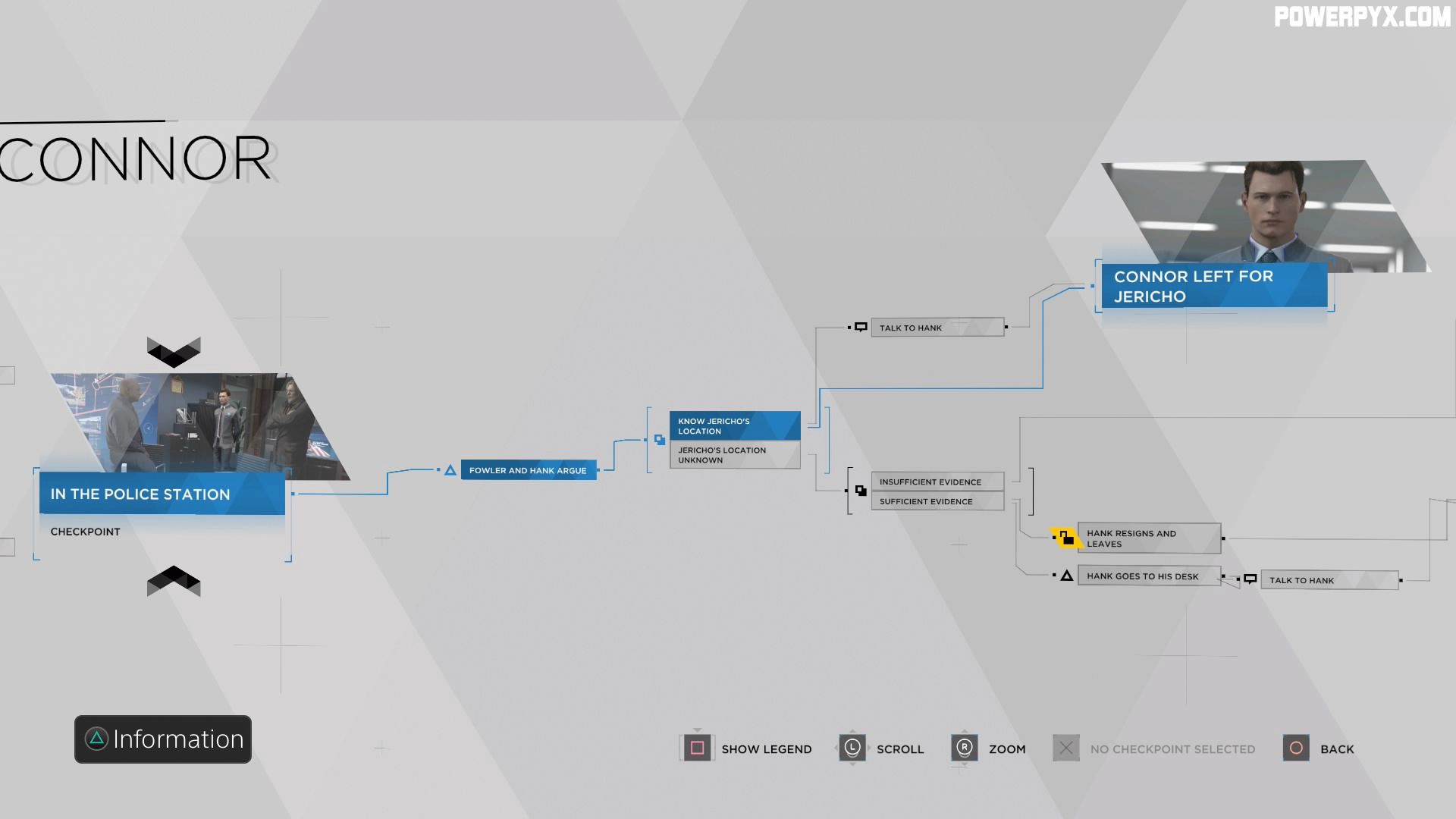
Task: Toggle the No Checkpoint Selected option
Action: coord(1067,747)
